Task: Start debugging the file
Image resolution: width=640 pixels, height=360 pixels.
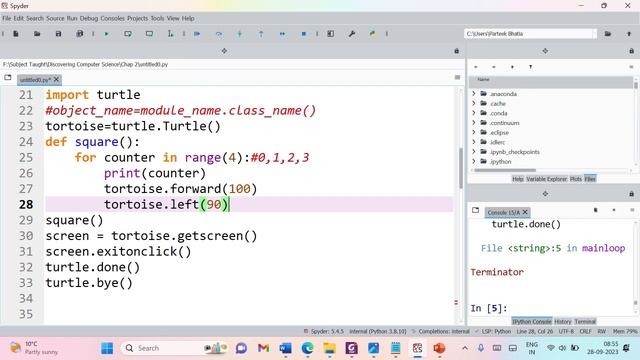Action: coord(197,34)
